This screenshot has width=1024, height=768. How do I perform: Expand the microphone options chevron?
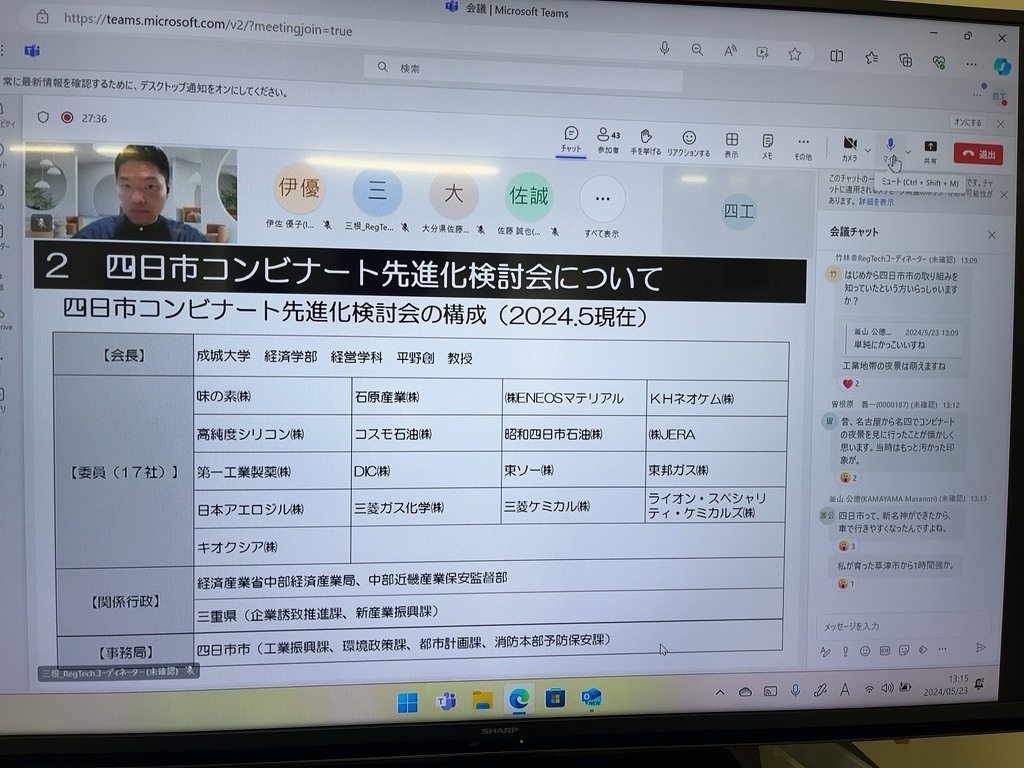pyautogui.click(x=908, y=152)
